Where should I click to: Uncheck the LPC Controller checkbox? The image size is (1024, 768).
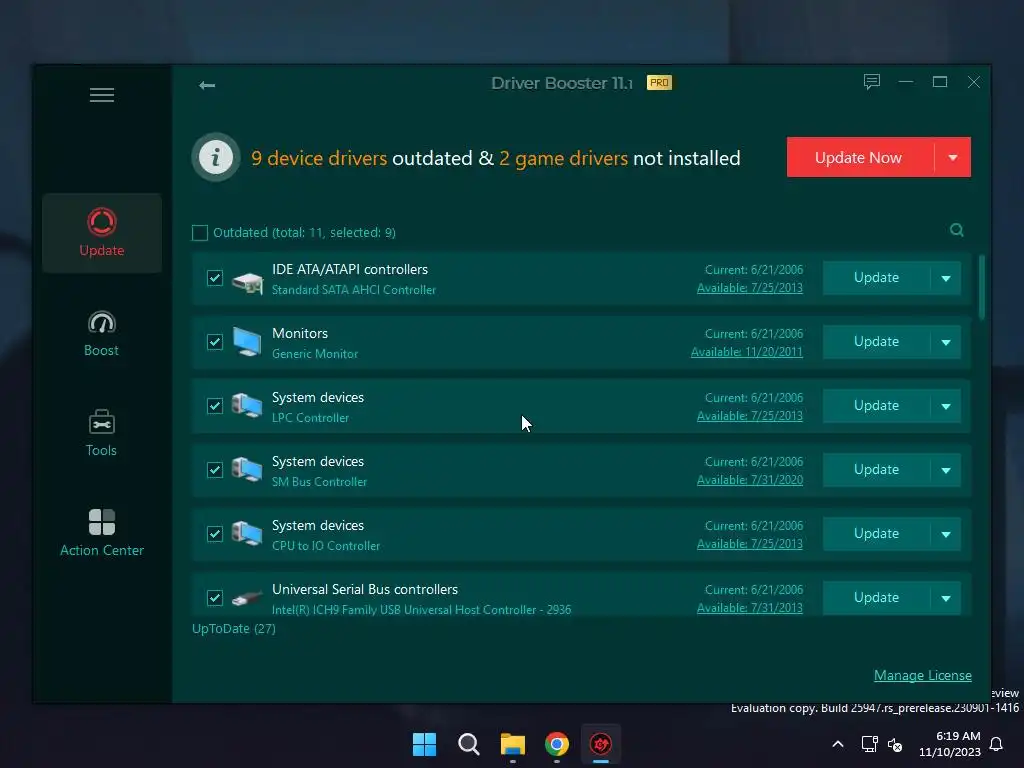point(215,406)
